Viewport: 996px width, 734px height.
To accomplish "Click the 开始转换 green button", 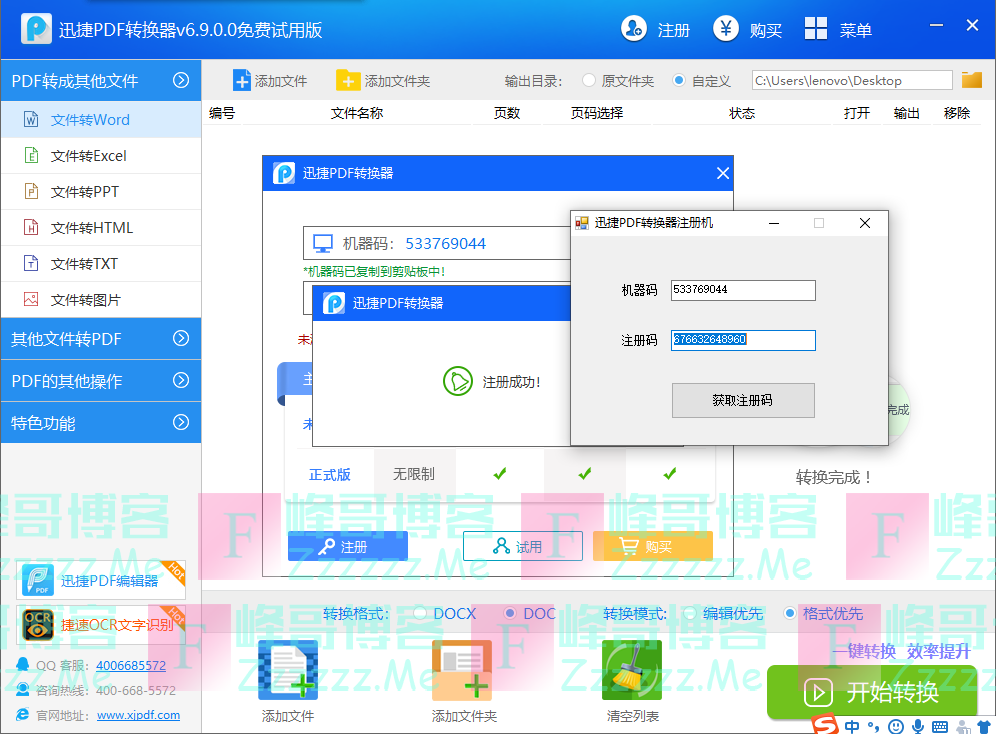I will pos(871,692).
